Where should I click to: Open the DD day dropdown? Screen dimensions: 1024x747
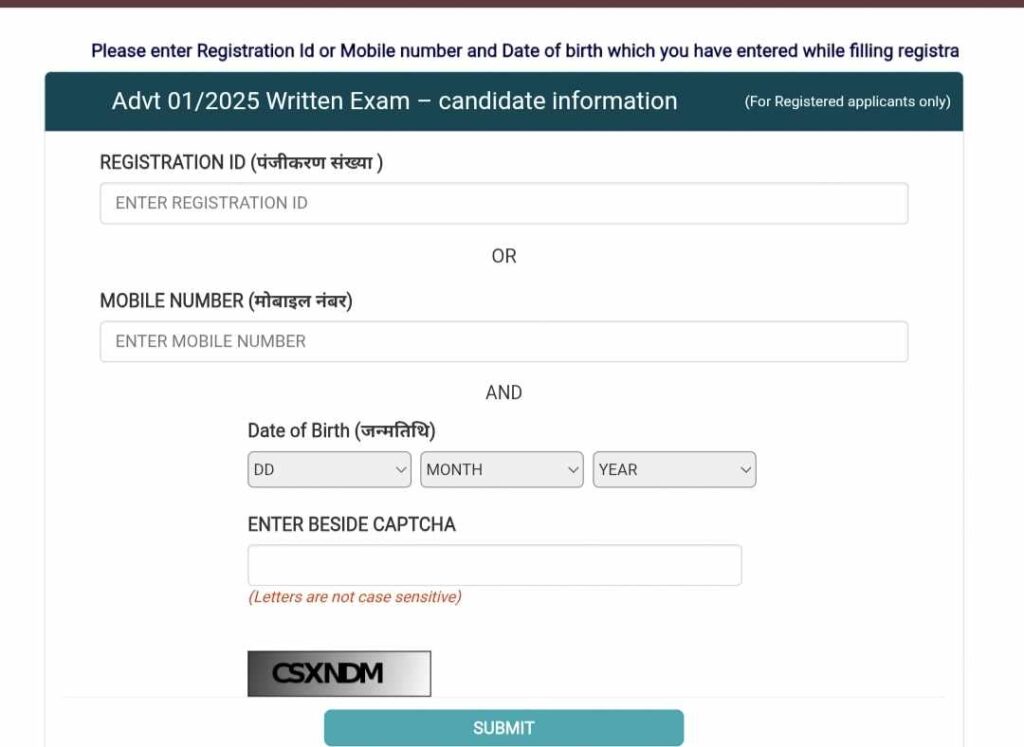tap(329, 469)
